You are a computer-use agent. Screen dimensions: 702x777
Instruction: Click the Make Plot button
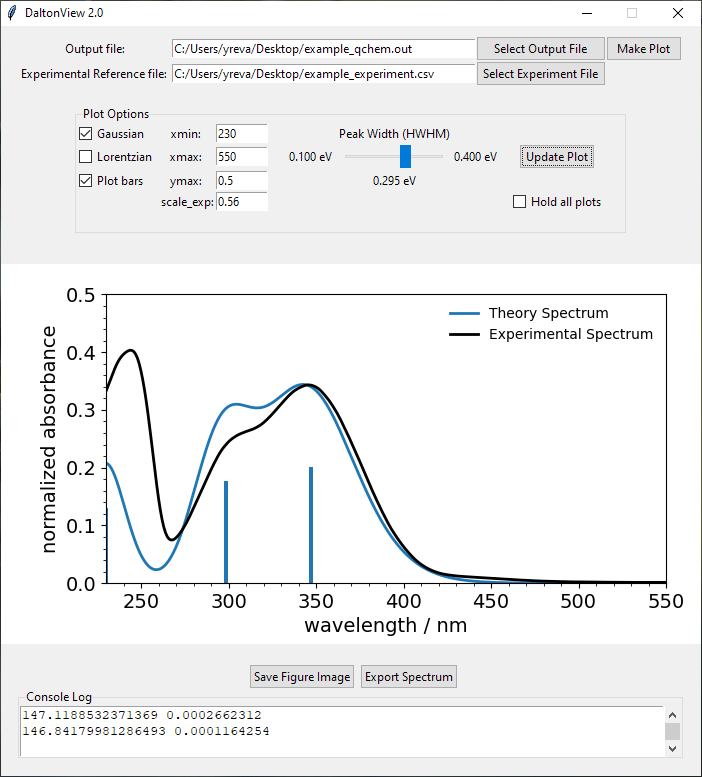644,49
